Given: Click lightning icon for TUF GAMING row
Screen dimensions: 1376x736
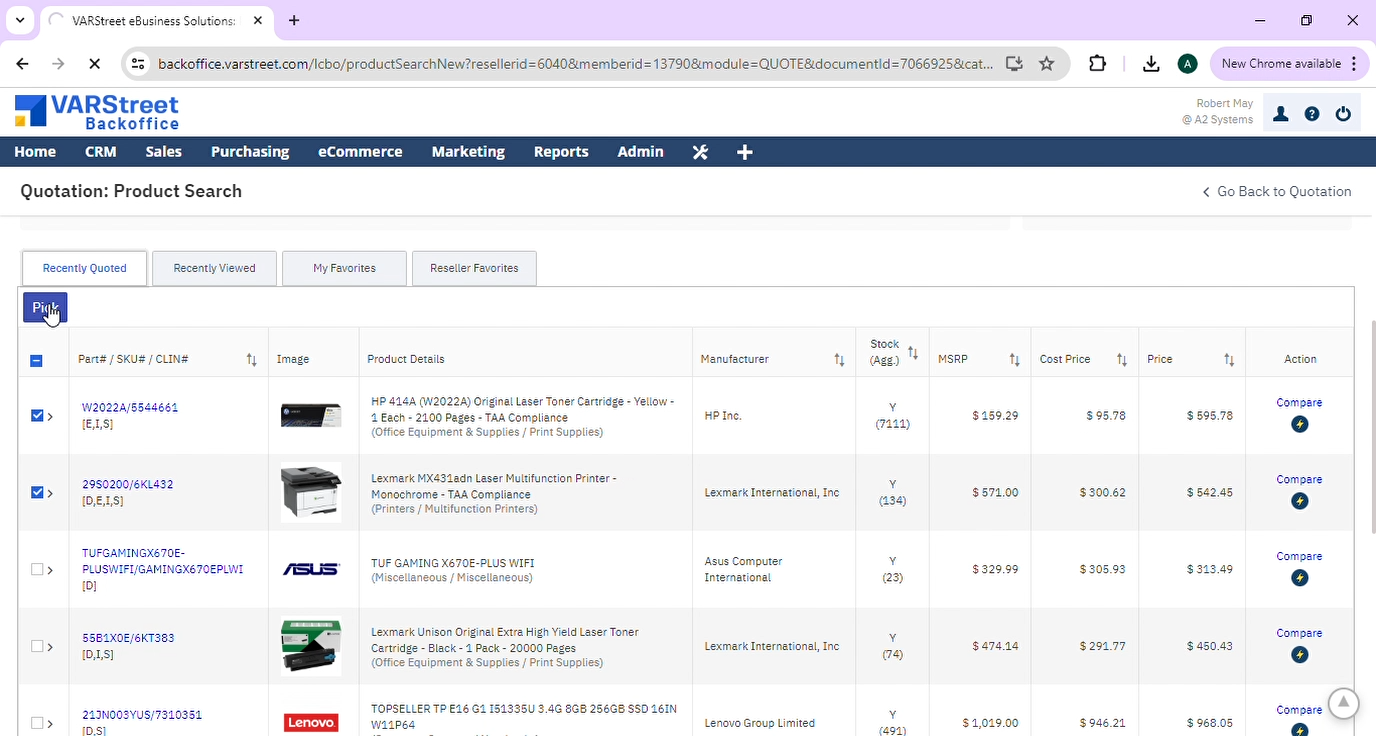Looking at the screenshot, I should (1299, 578).
